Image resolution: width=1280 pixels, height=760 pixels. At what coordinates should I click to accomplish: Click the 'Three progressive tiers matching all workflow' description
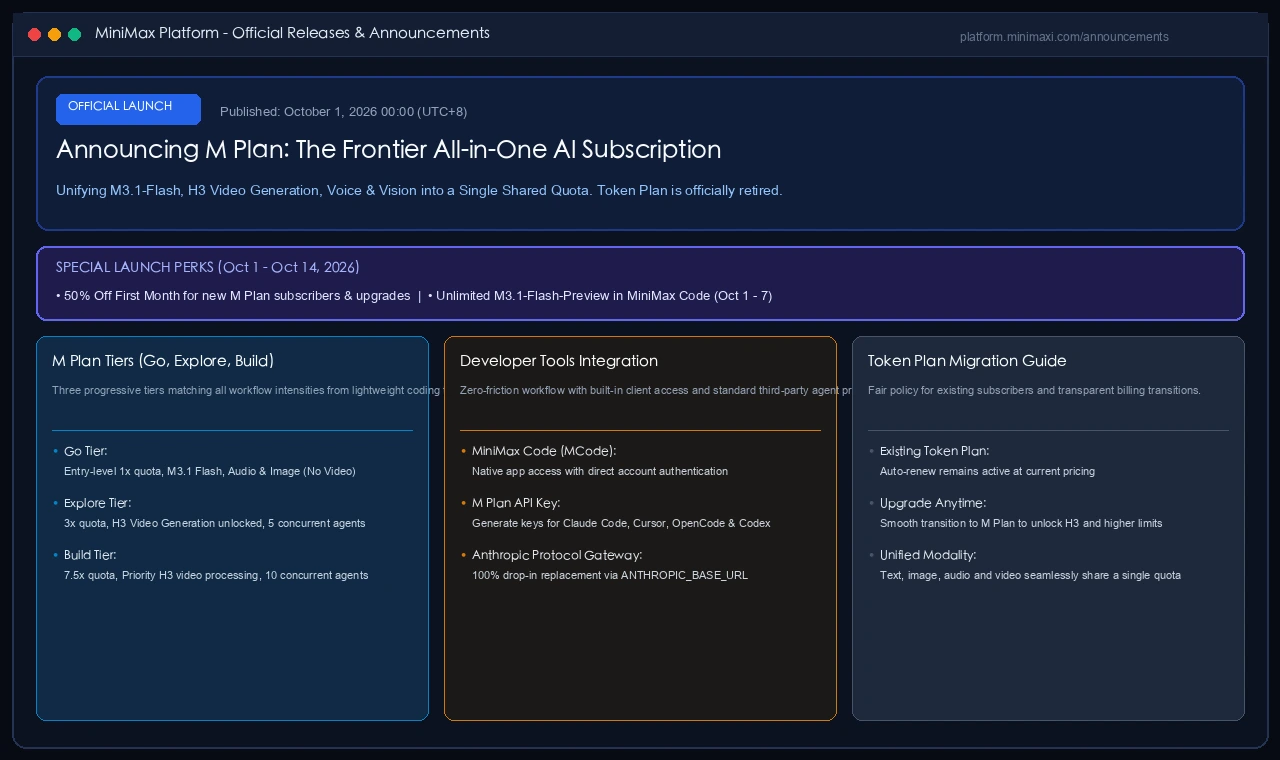pyautogui.click(x=246, y=390)
